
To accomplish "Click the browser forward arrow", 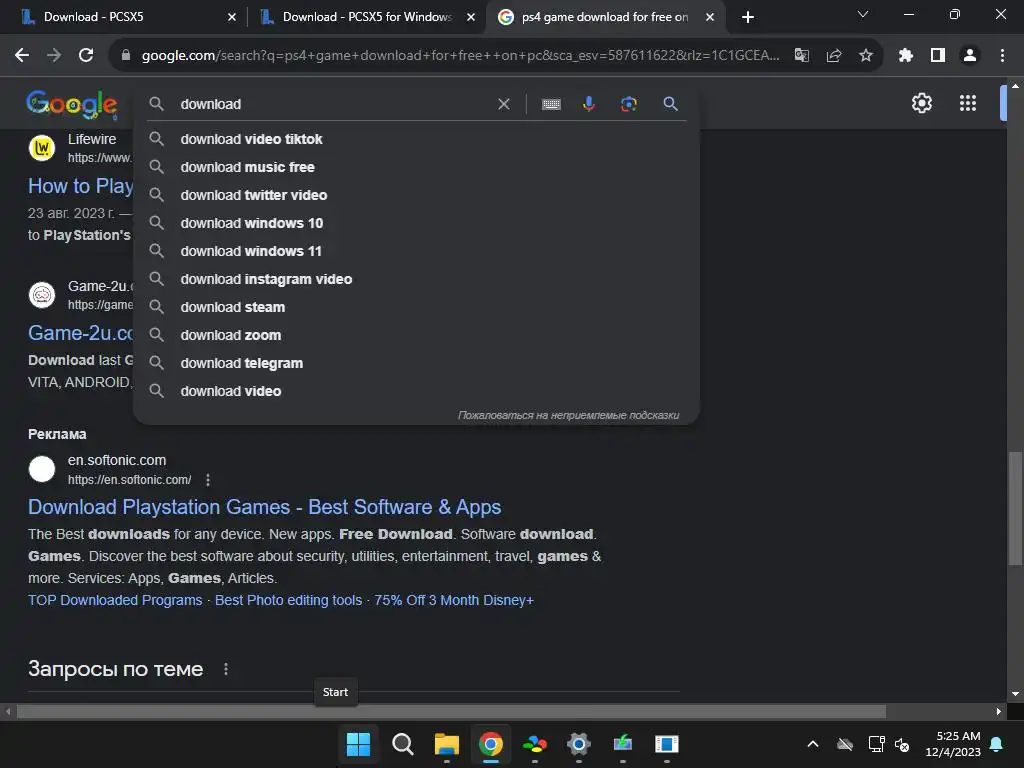I will tap(54, 56).
